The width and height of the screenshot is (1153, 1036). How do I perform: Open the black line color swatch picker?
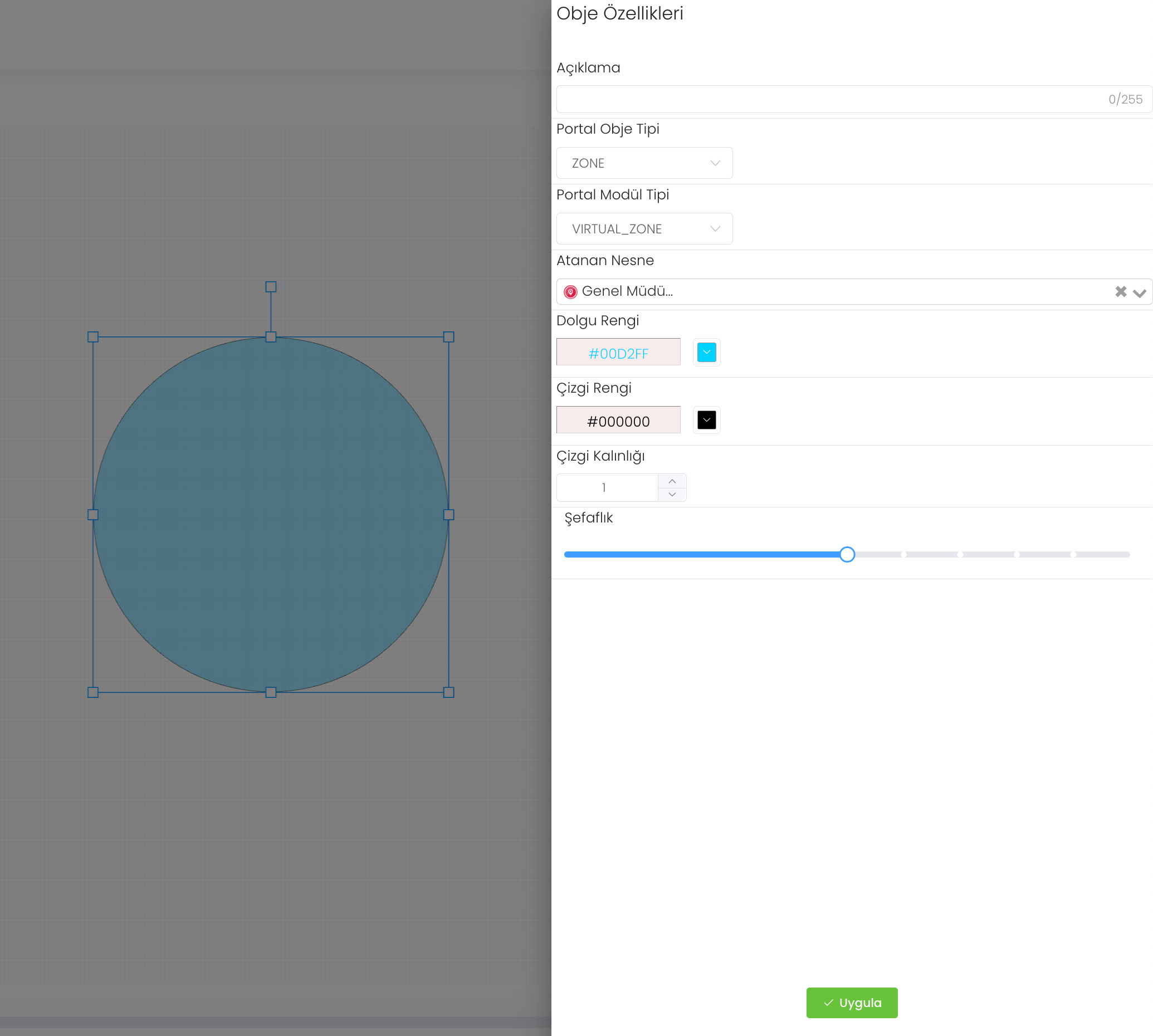pos(706,420)
